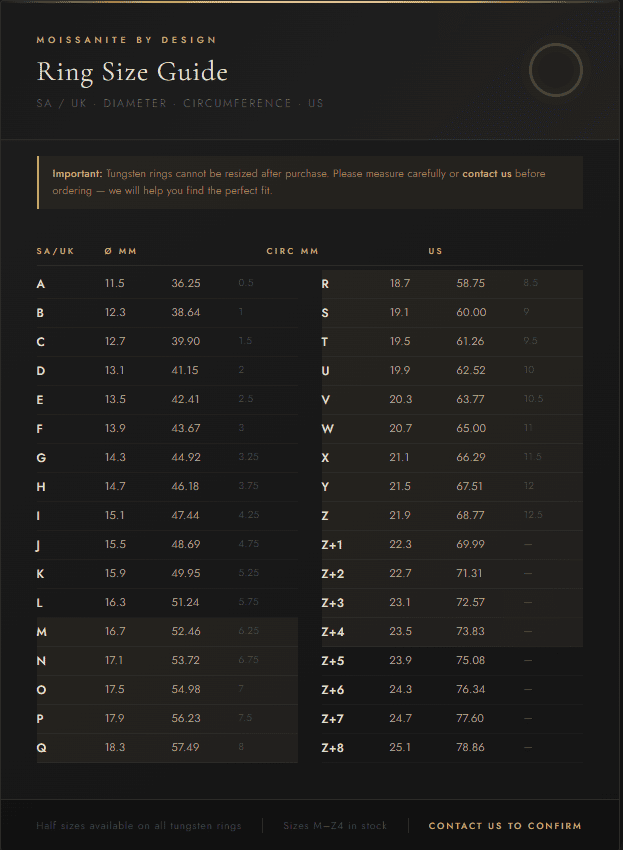This screenshot has width=623, height=850.
Task: Click the Moissanite By Design brand text
Action: [x=126, y=40]
